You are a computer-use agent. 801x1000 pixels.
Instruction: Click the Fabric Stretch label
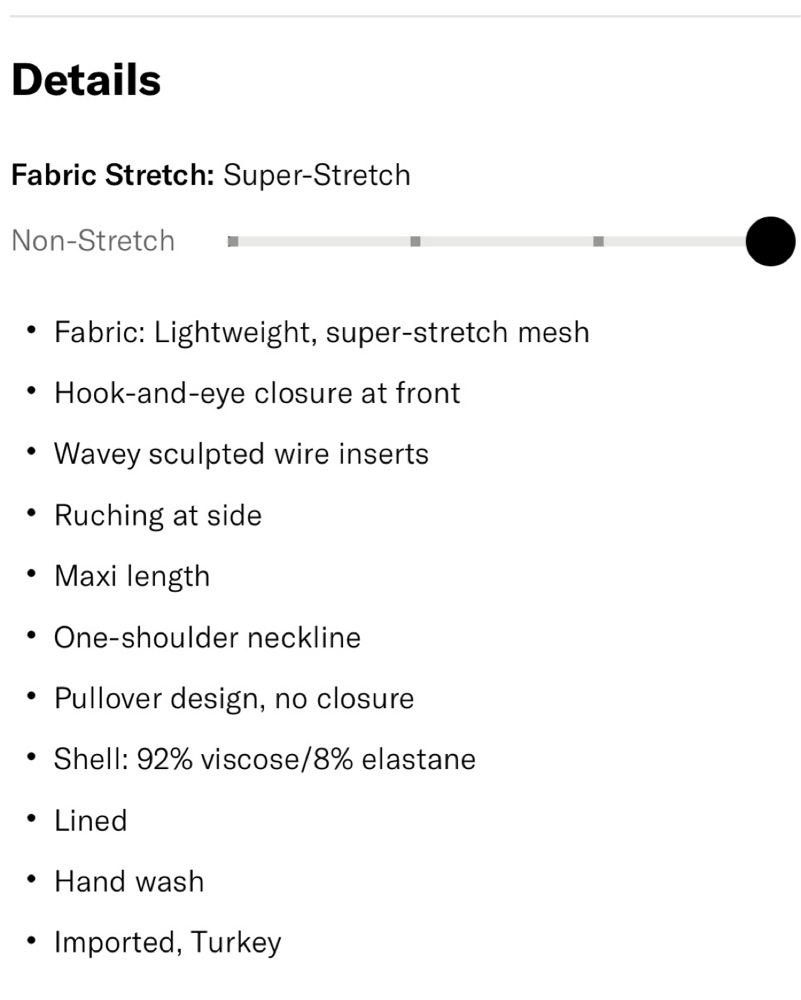pyautogui.click(x=112, y=175)
